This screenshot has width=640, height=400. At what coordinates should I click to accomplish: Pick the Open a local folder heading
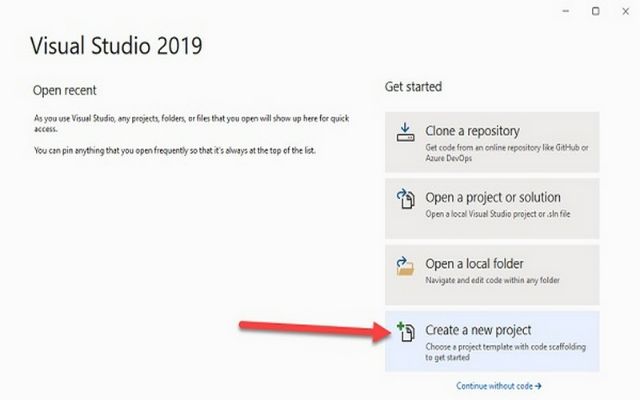(x=474, y=264)
